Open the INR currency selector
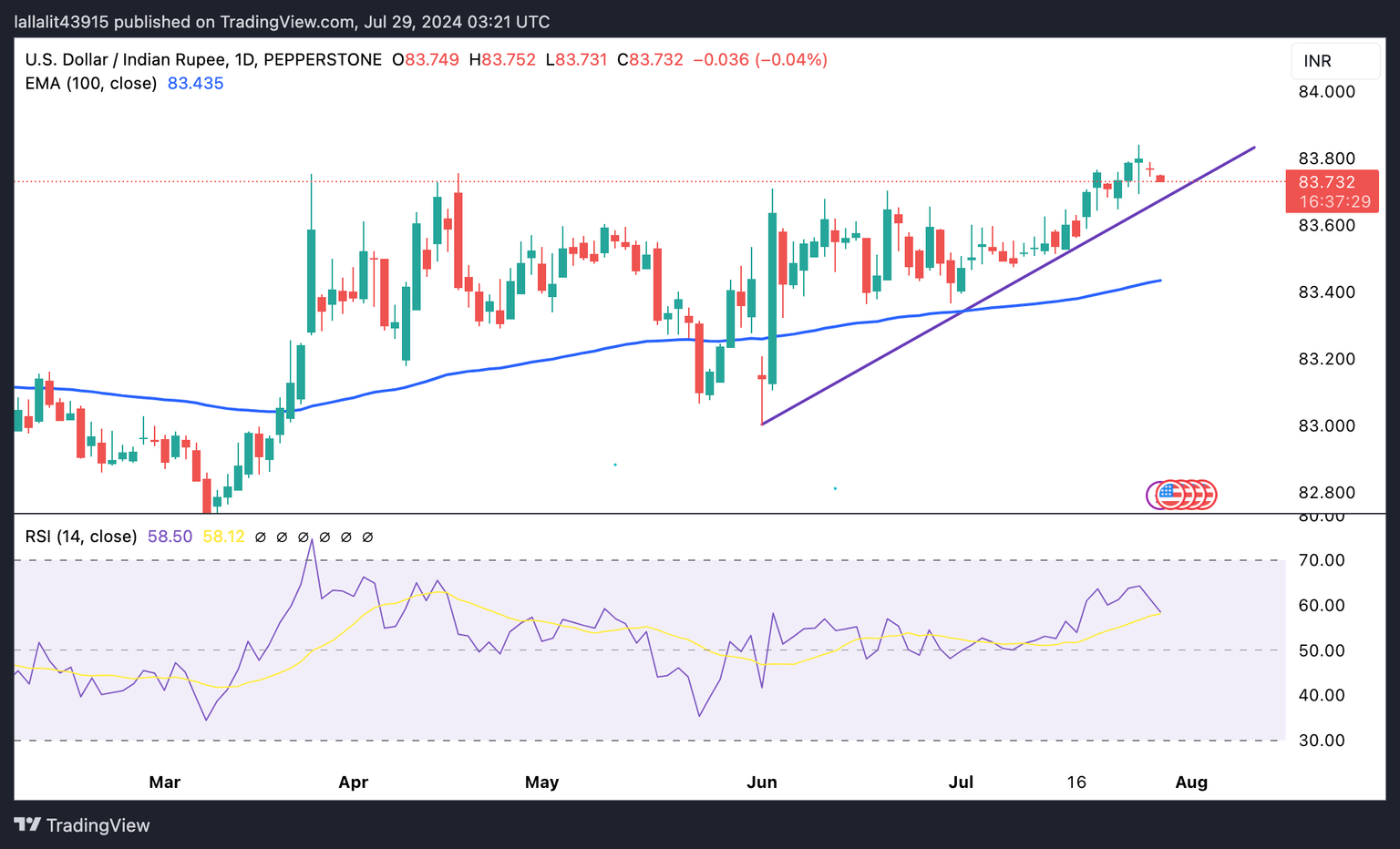 [1334, 61]
